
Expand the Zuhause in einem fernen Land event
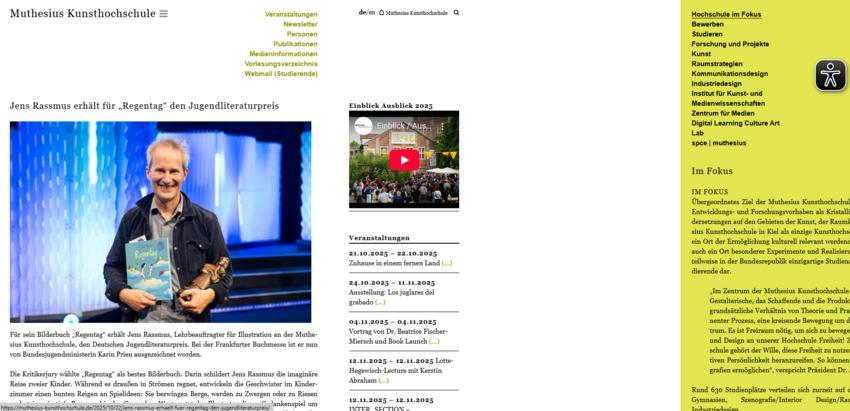446,263
